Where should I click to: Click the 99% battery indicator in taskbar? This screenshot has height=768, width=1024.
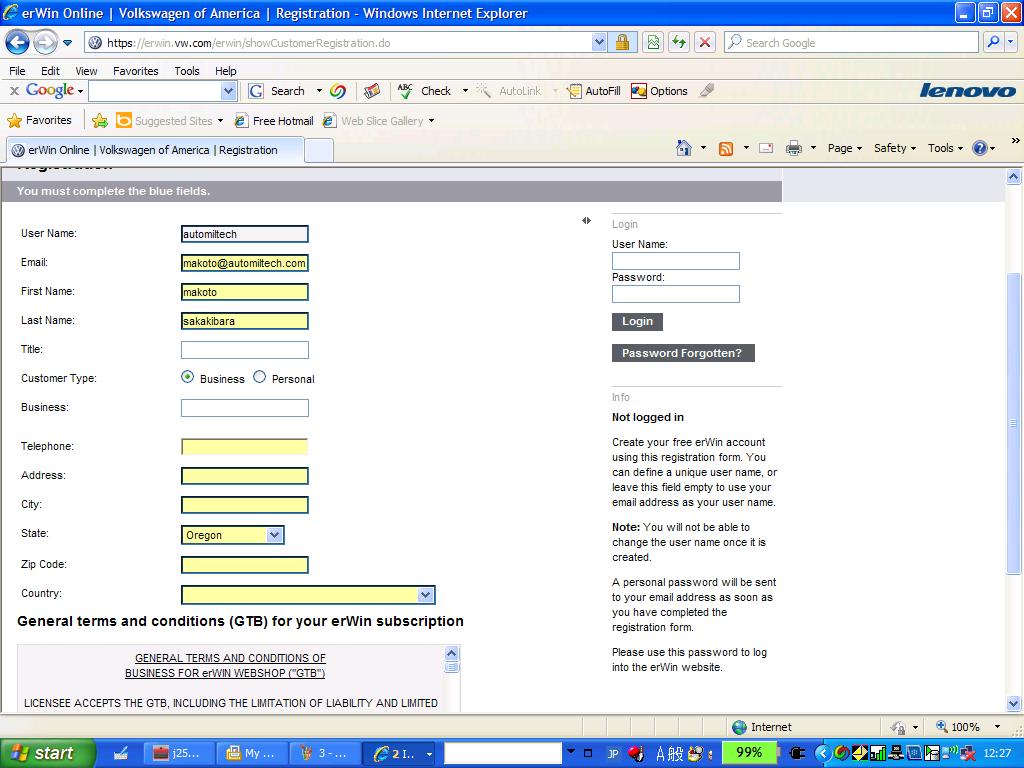pos(748,753)
